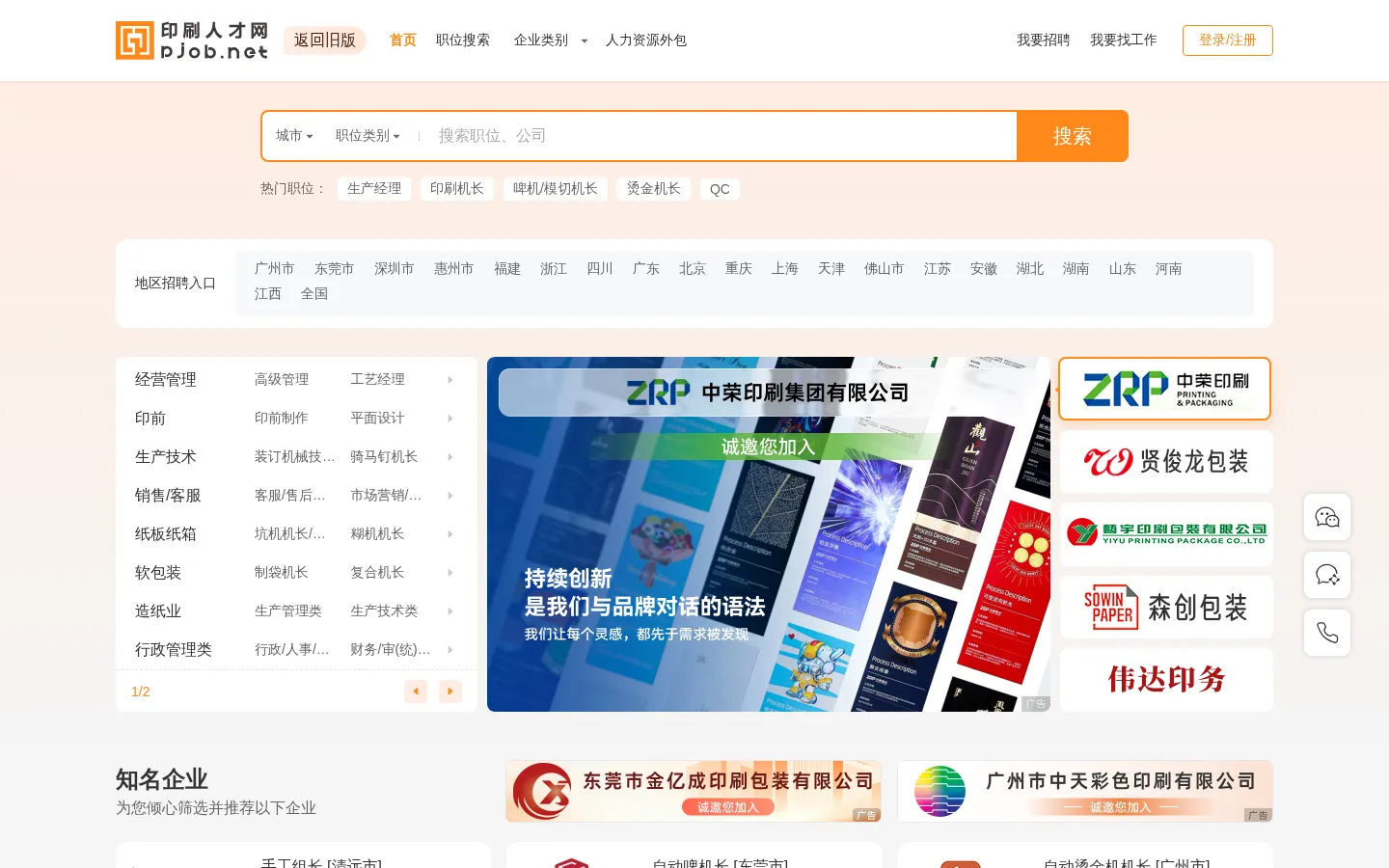
Task: Select hot job tag QC
Action: point(720,189)
